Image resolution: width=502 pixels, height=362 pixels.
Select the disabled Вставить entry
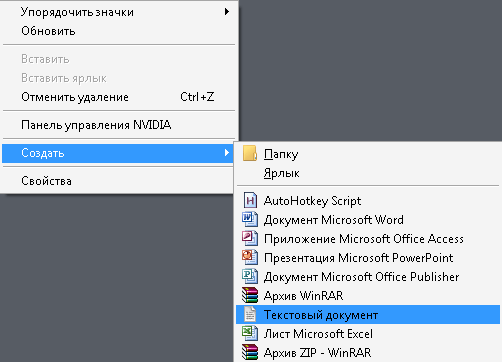pos(119,59)
